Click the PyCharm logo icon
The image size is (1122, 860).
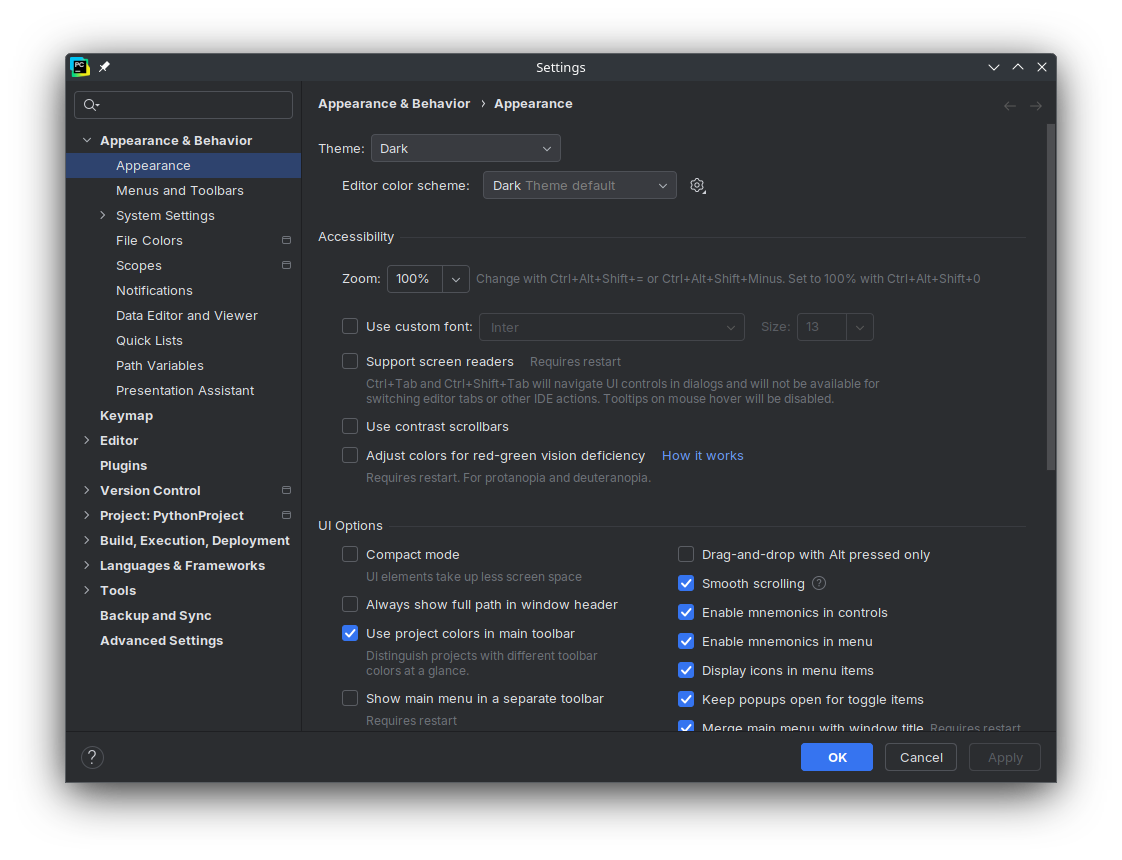coord(80,67)
